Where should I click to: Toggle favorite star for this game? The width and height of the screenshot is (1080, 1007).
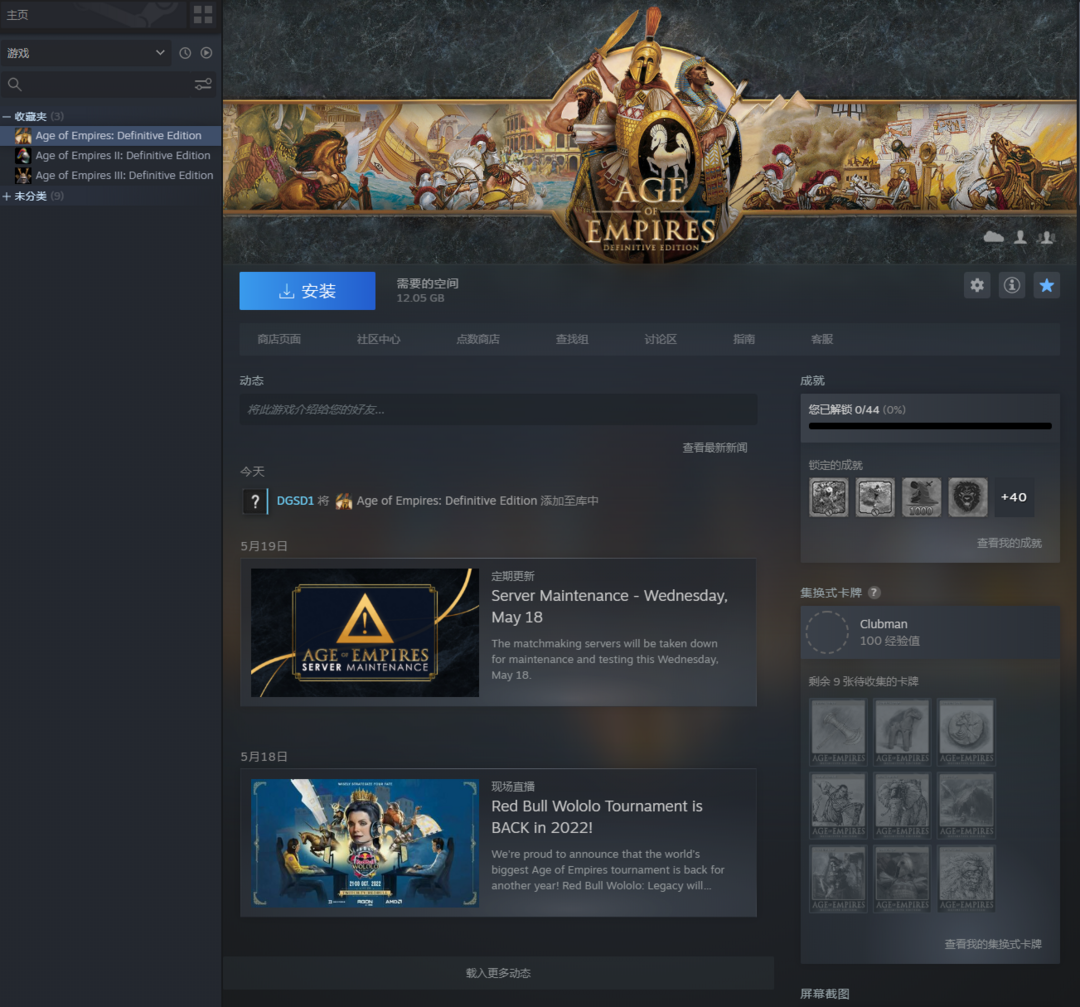point(1046,286)
